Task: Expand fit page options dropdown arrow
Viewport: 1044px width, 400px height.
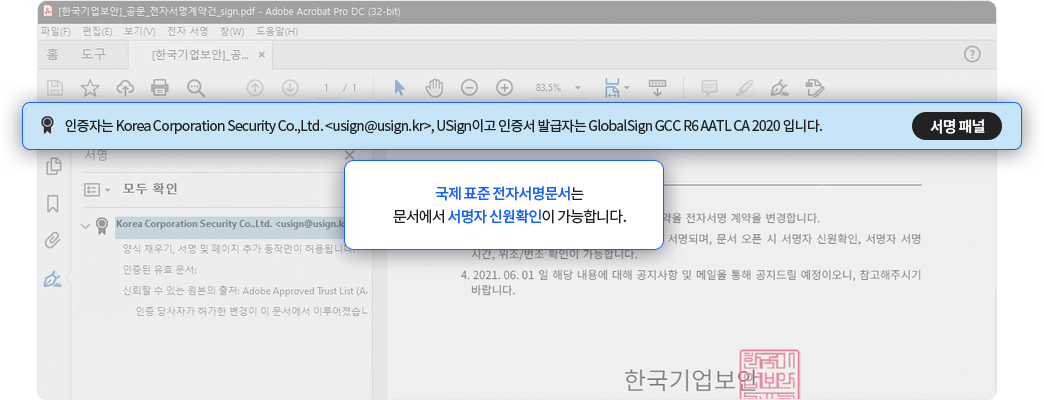Action: click(627, 87)
